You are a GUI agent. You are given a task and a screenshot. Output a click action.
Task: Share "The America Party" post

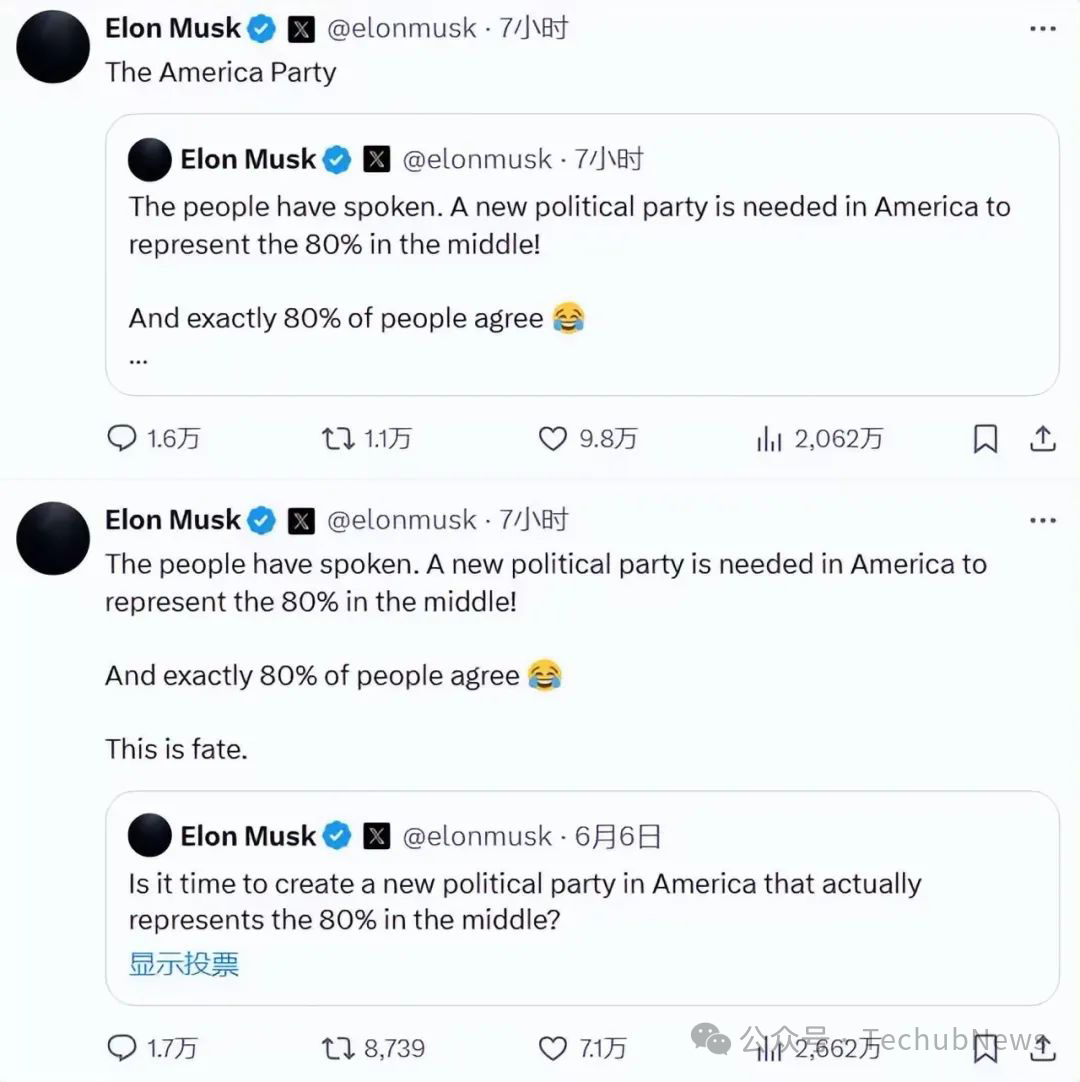coord(1042,439)
